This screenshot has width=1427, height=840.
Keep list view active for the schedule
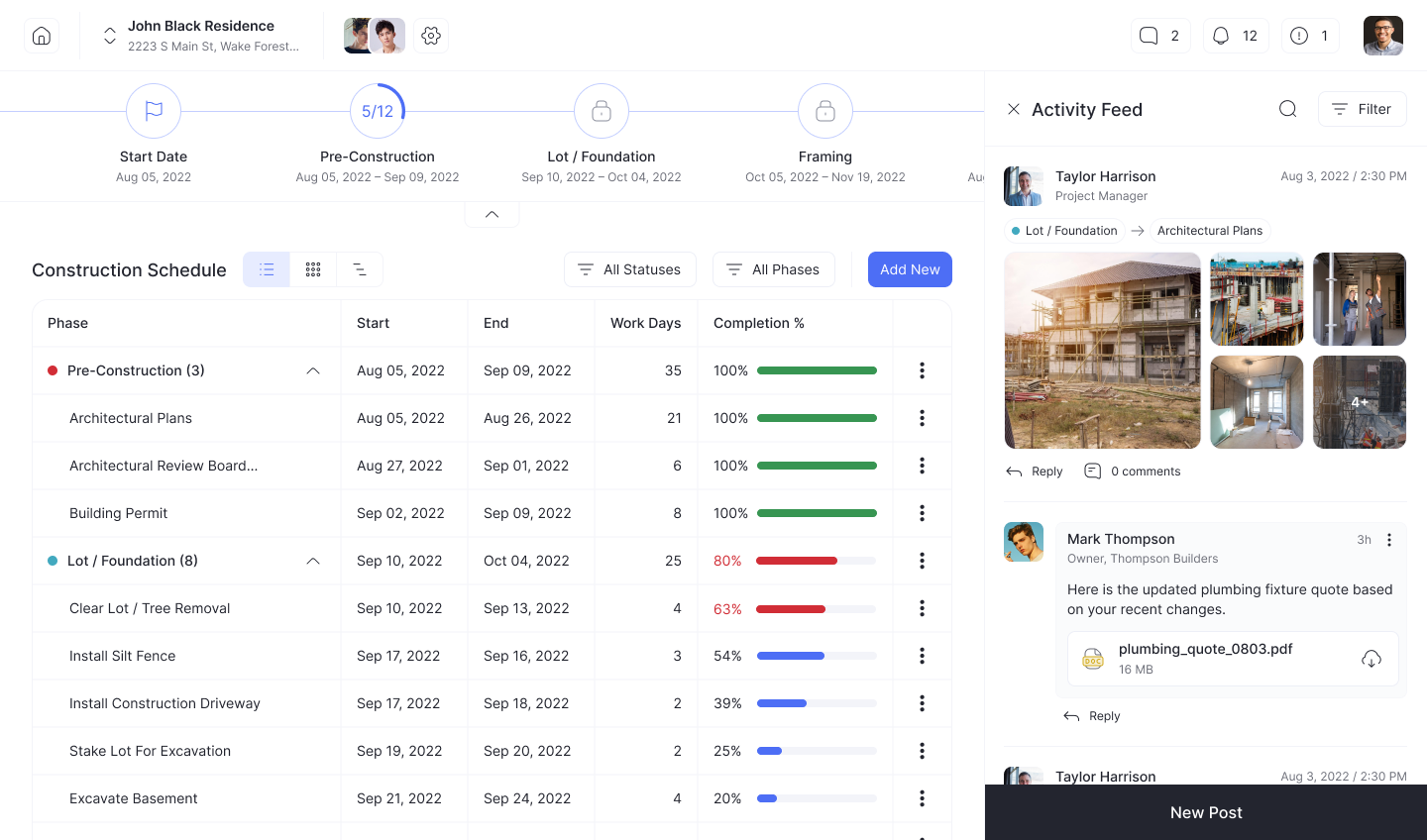(266, 268)
